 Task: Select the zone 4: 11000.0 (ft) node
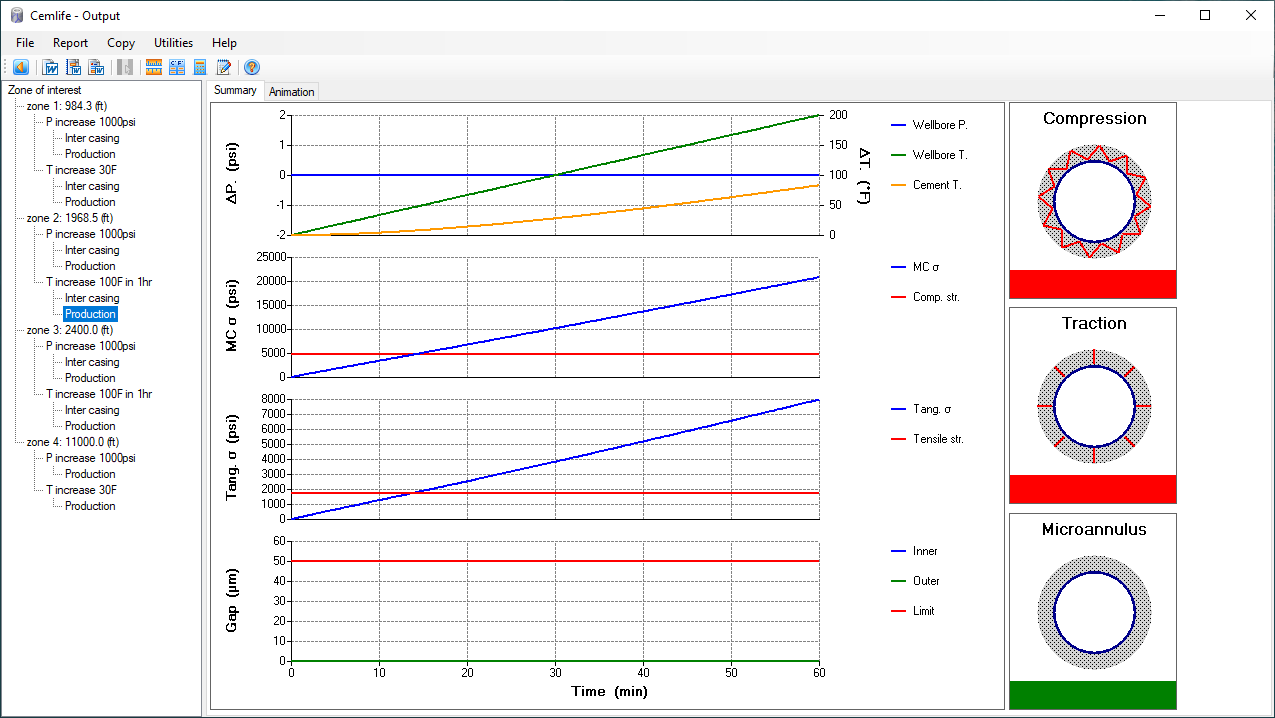click(x=72, y=442)
